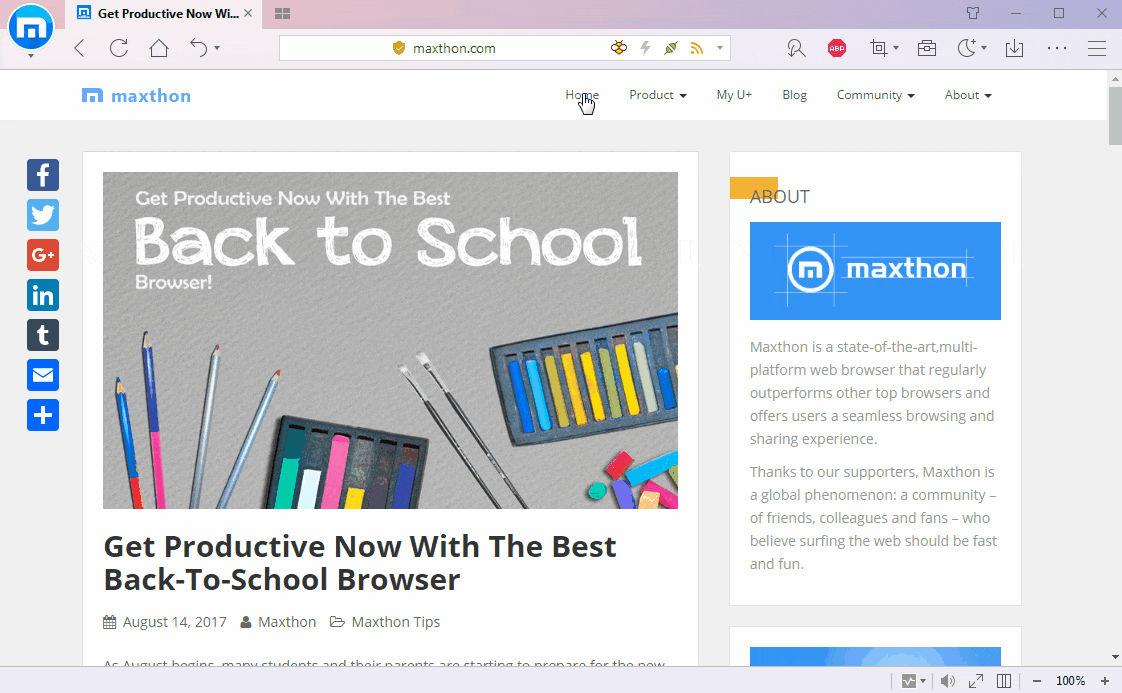The height and width of the screenshot is (693, 1122).
Task: Click the vertical page scrollbar thumb
Action: [x=1115, y=115]
